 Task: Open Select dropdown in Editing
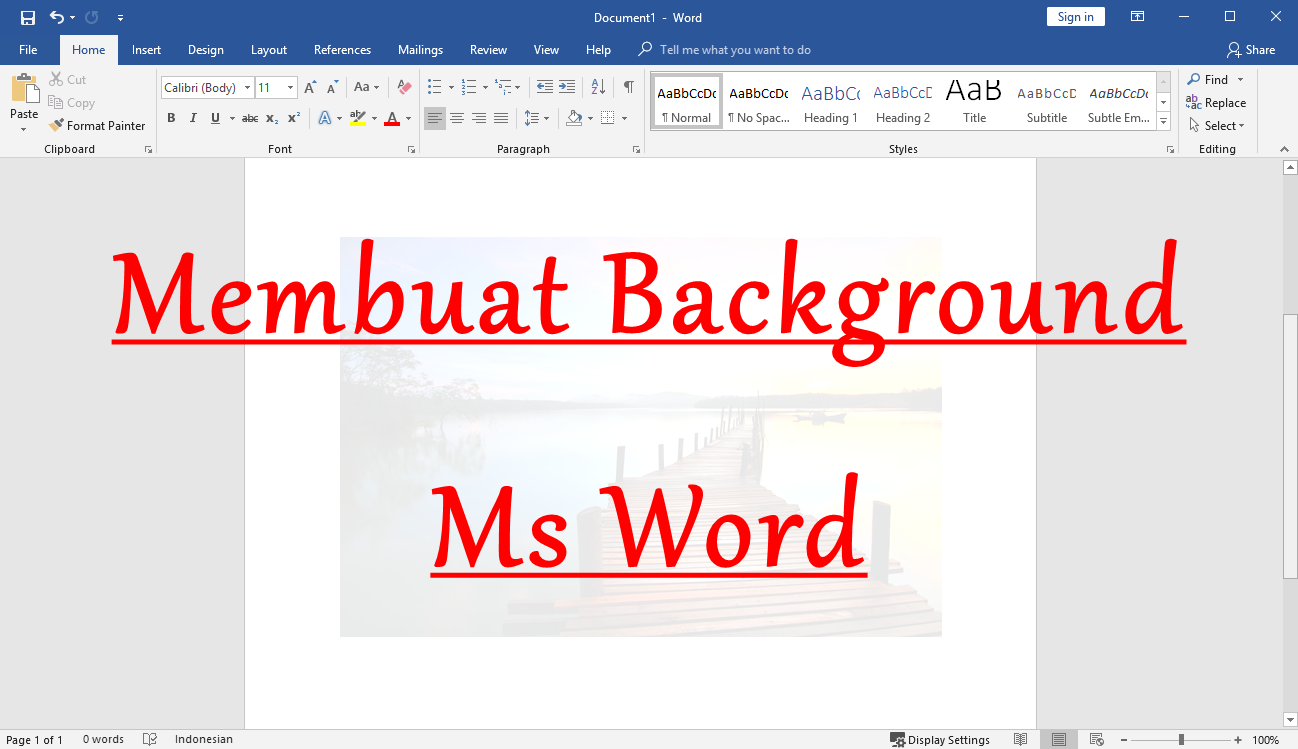[x=1216, y=125]
